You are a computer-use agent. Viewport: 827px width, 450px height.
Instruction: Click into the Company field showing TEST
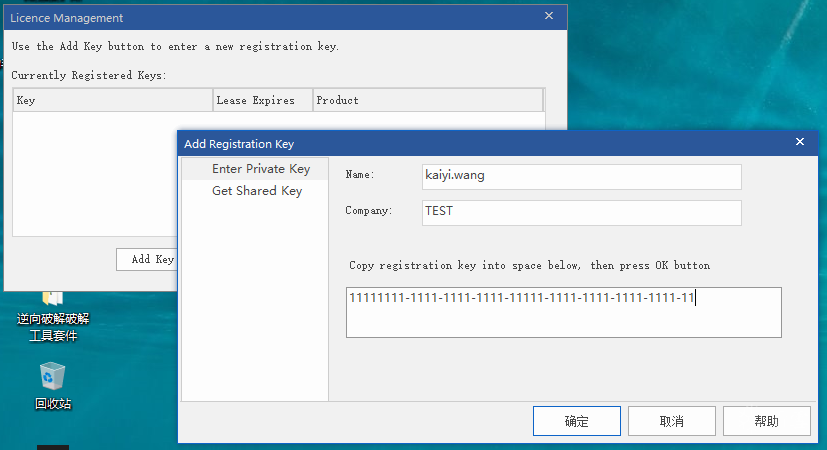click(x=581, y=212)
